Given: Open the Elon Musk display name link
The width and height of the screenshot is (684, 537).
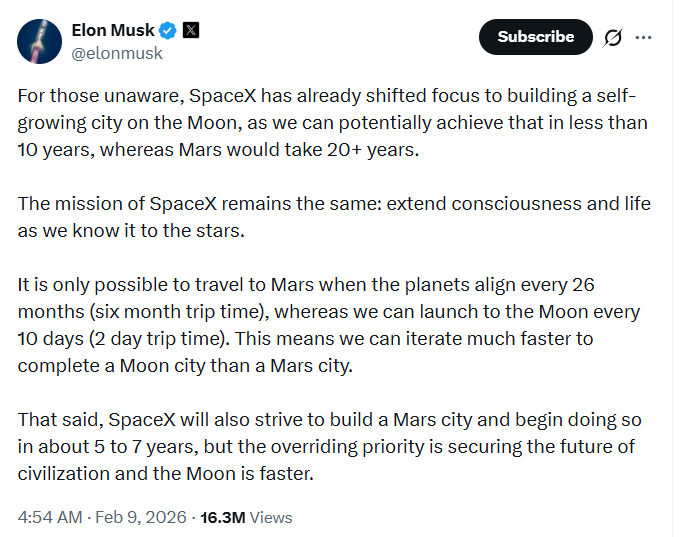Looking at the screenshot, I should click(113, 31).
